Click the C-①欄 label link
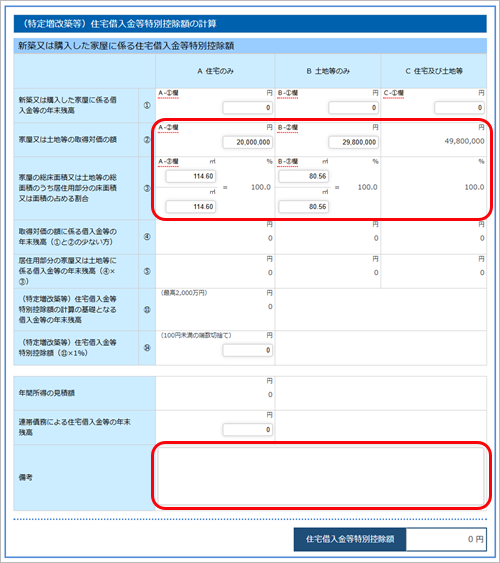Image resolution: width=500 pixels, height=563 pixels. [394, 93]
